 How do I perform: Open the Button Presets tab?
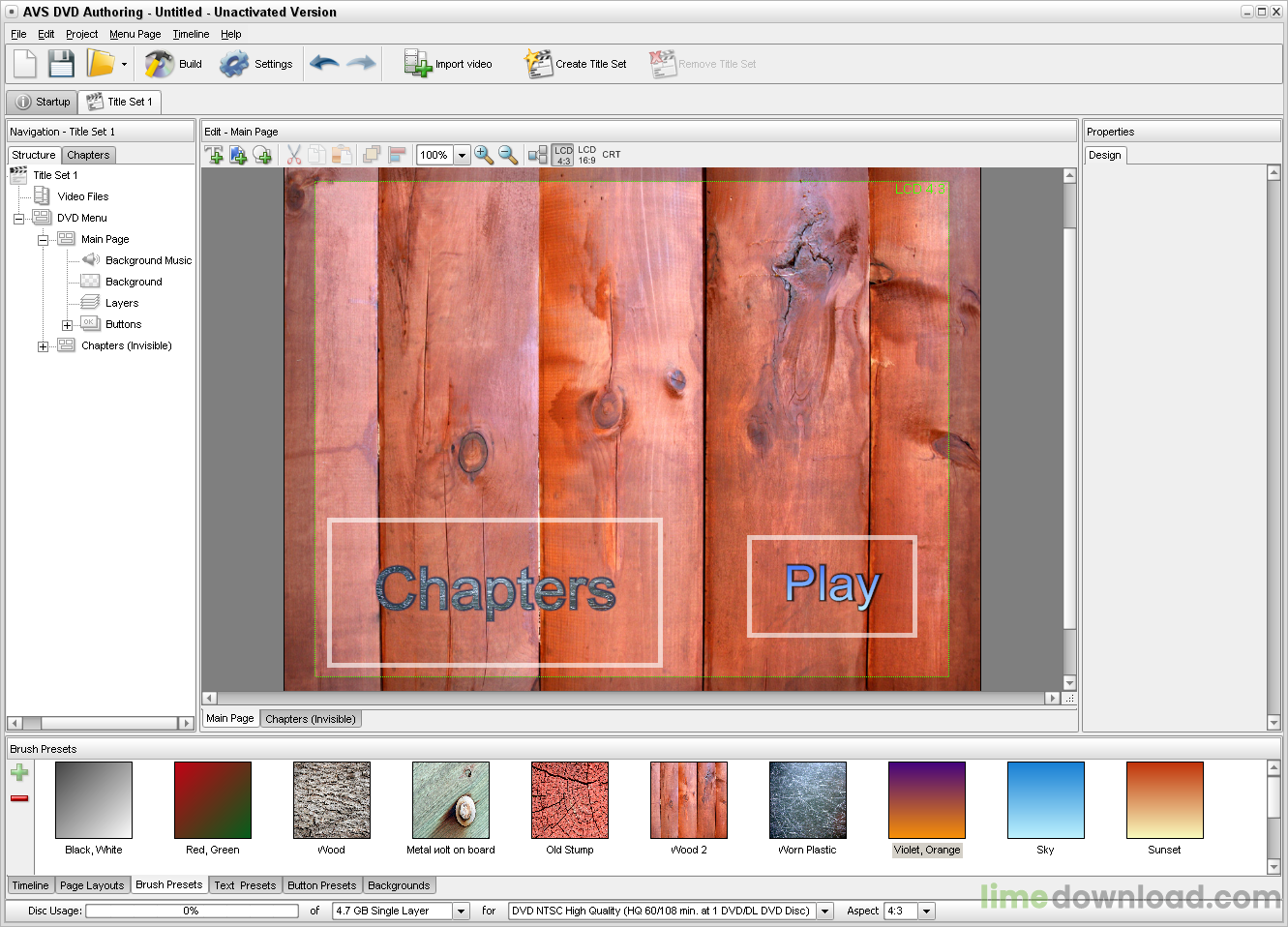click(x=321, y=885)
